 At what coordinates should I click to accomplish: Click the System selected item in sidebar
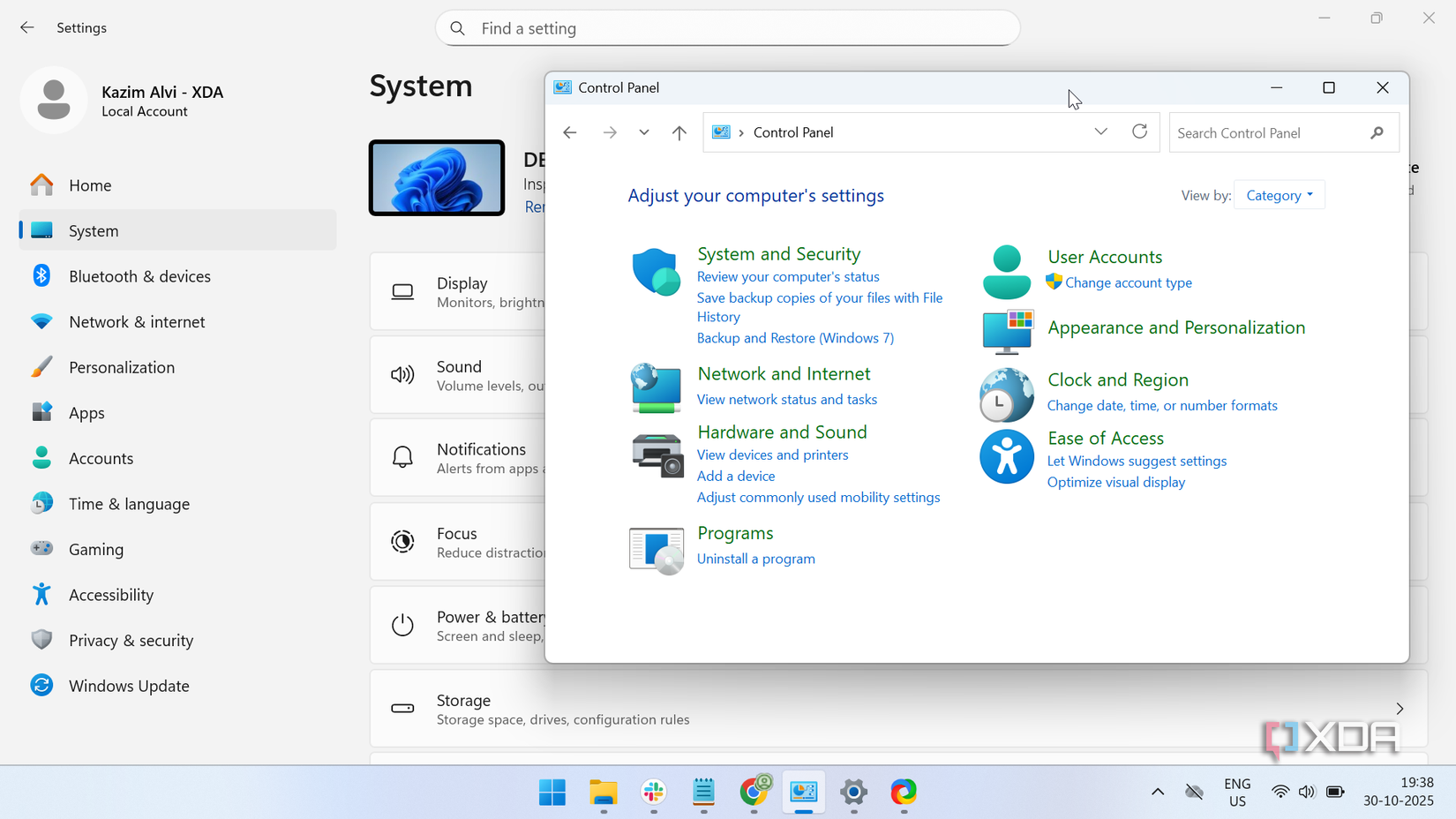(x=177, y=230)
